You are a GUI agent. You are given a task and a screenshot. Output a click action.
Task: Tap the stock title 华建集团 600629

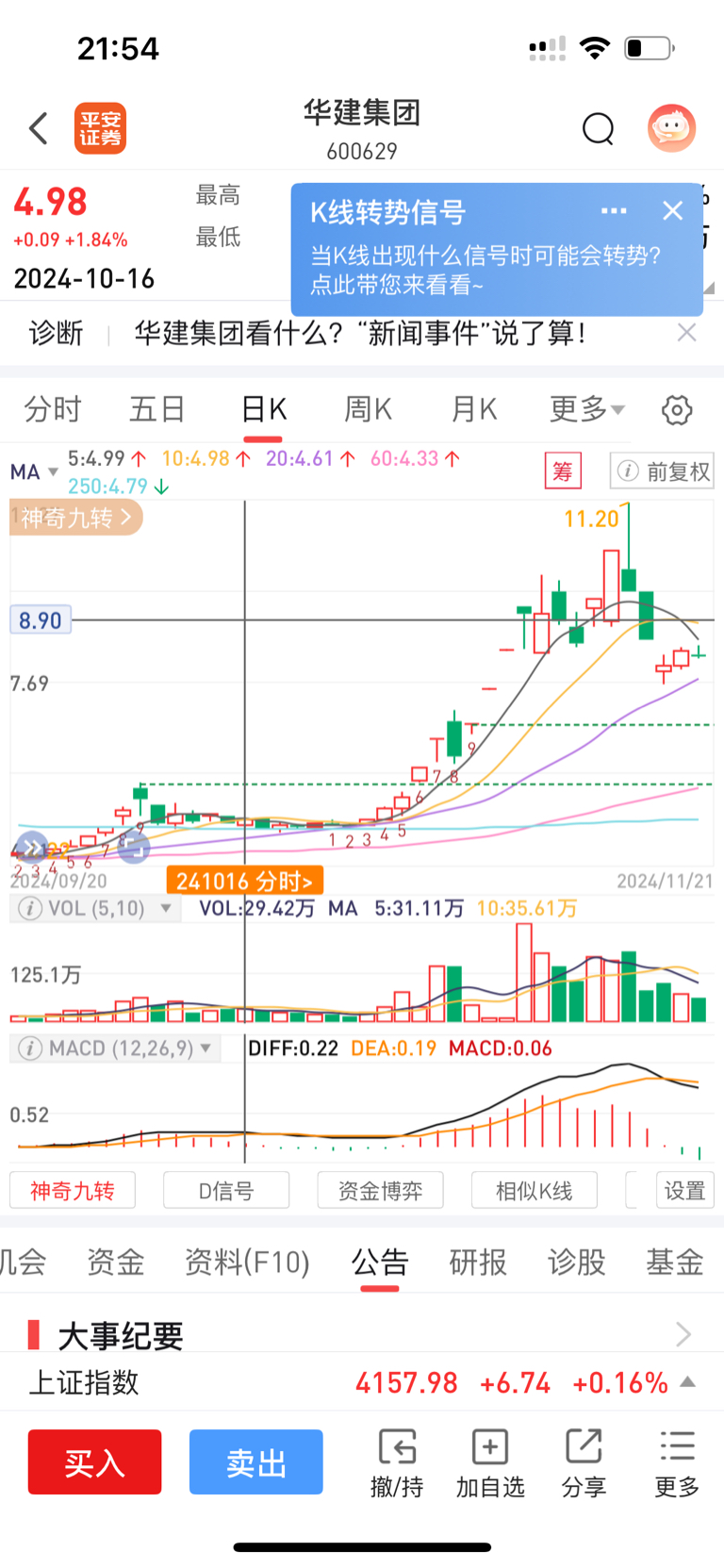click(362, 128)
